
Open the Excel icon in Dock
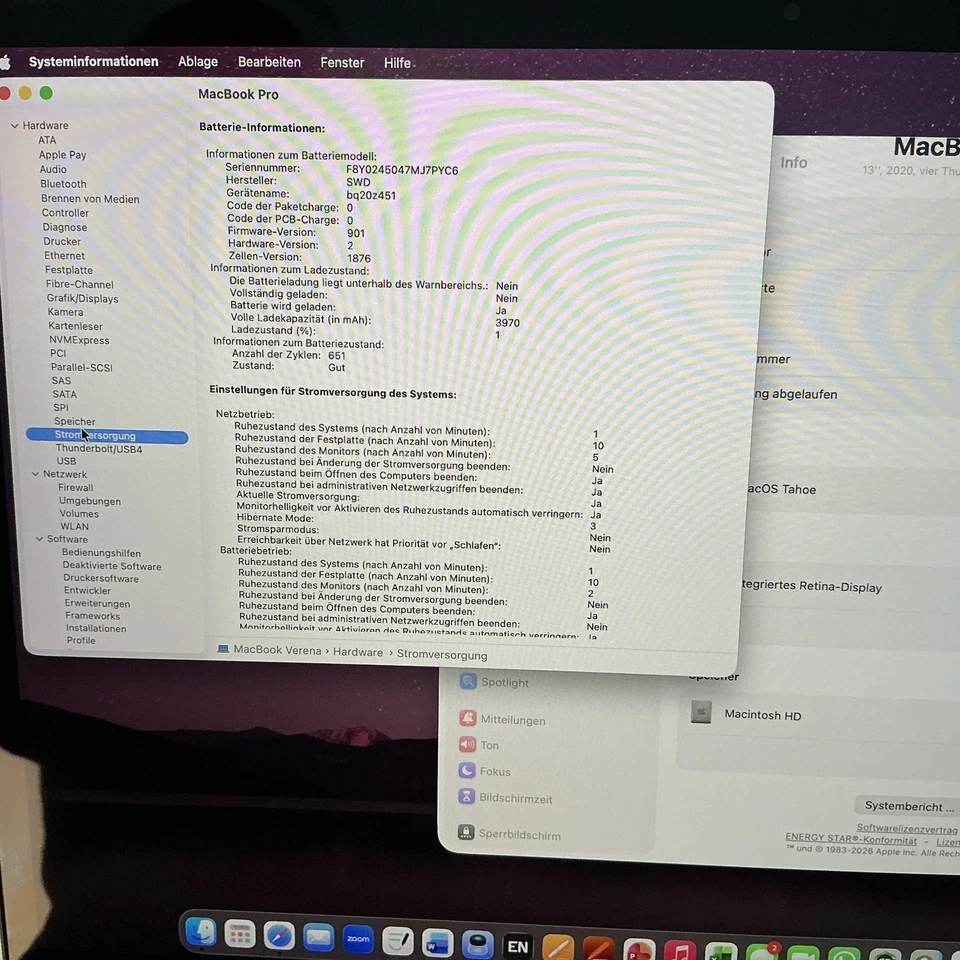click(x=721, y=951)
